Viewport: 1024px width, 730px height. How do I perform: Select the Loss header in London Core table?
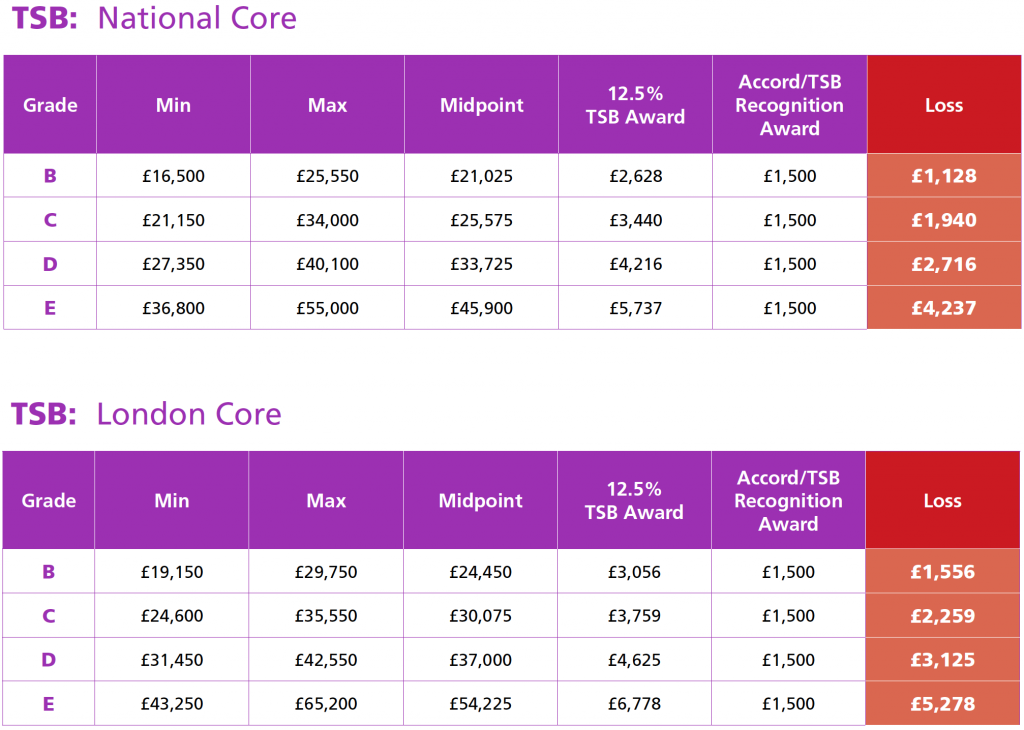[942, 501]
